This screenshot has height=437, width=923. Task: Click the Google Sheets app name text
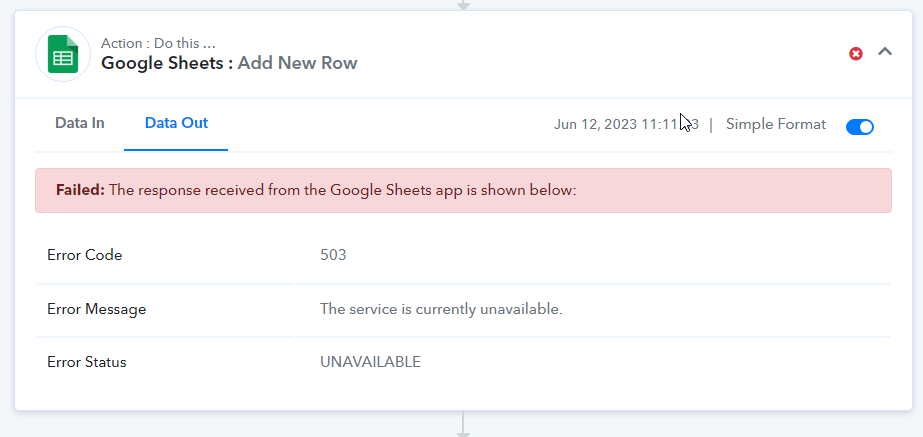coord(162,63)
